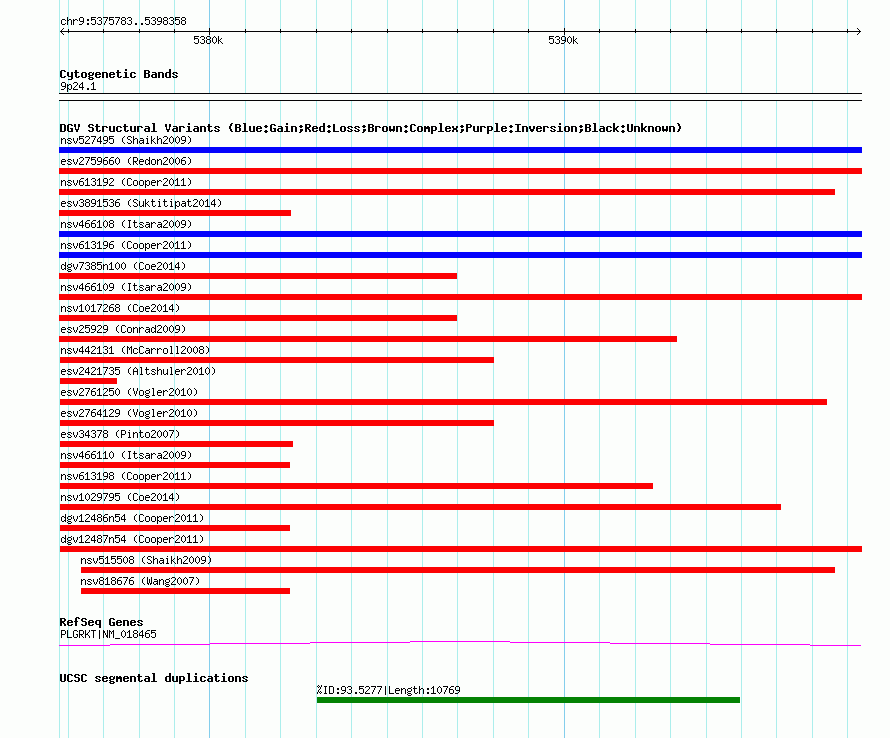Viewport: 890px width, 738px height.
Task: Select the nsv1017268 (Coe2014) label
Action: pyautogui.click(x=120, y=308)
